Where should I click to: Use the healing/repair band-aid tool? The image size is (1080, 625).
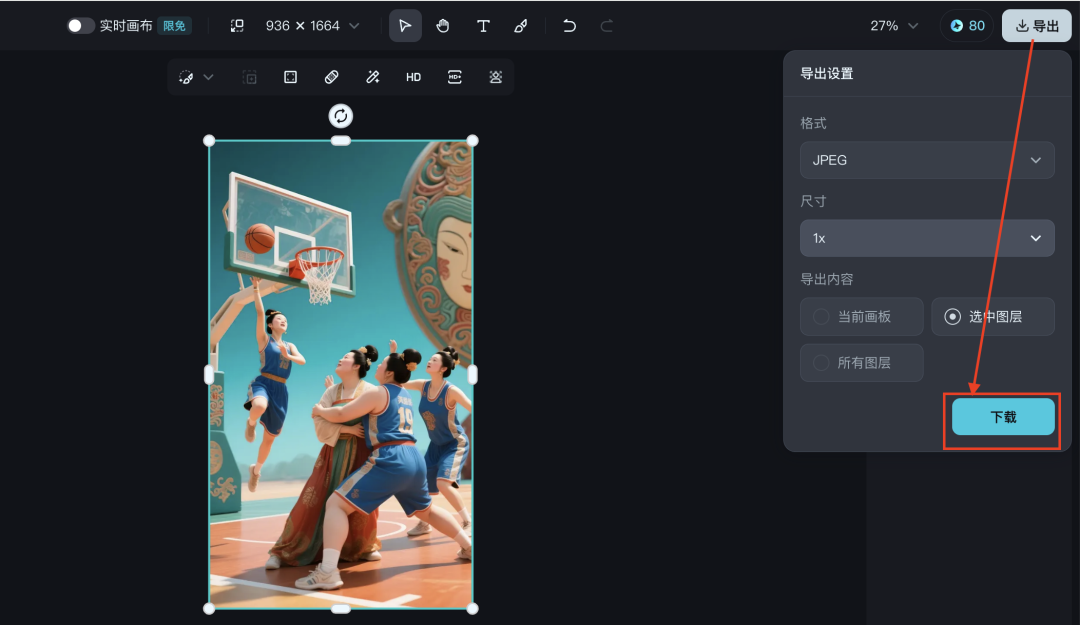pyautogui.click(x=331, y=76)
